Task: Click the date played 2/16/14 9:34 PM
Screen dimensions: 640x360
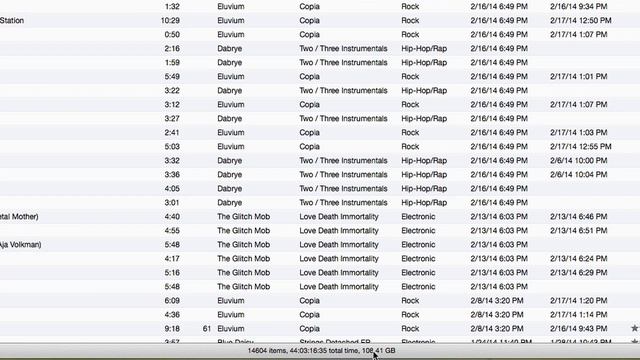Action: 578,7
